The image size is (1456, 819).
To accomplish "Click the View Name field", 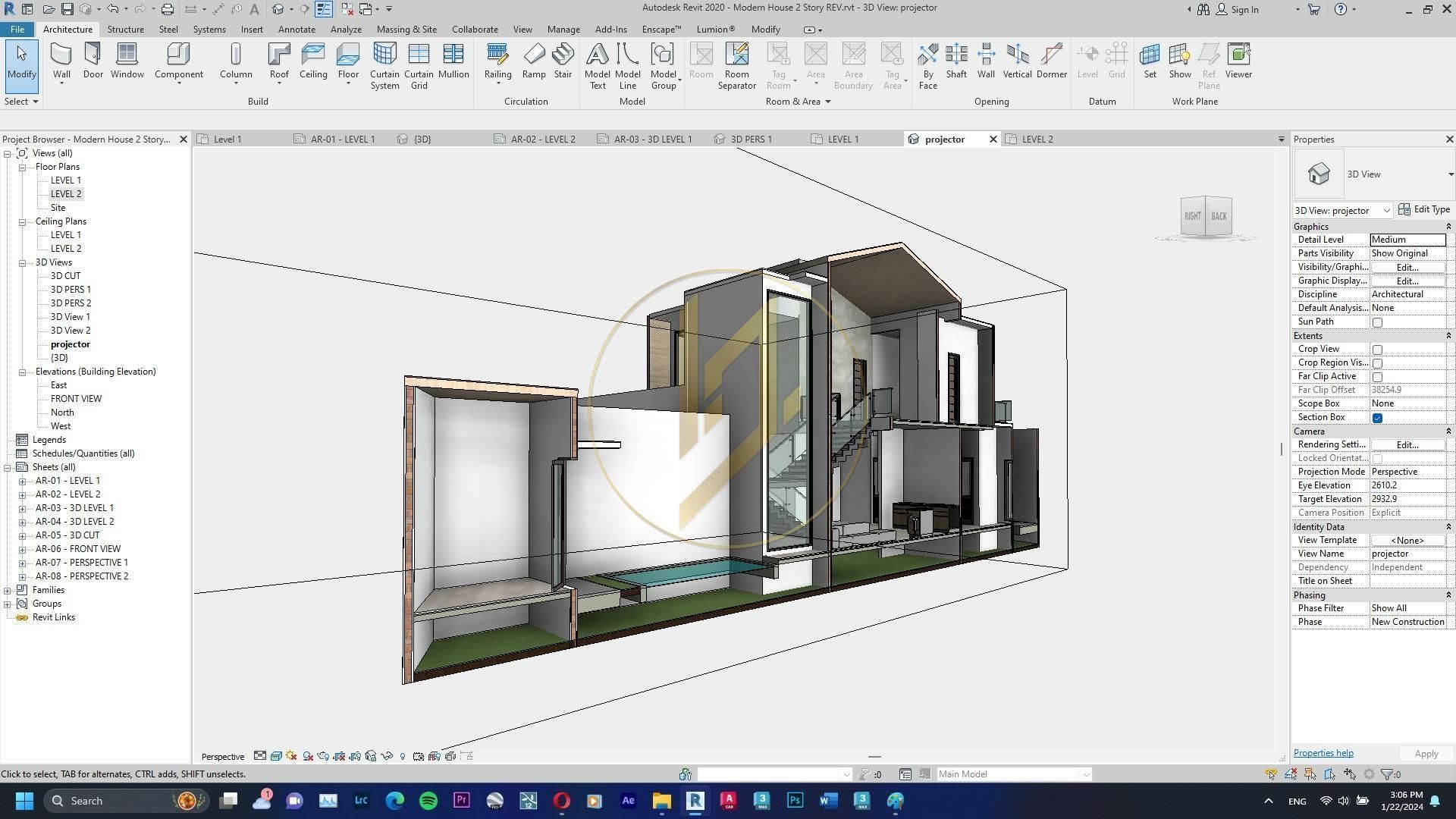I will (x=1407, y=554).
